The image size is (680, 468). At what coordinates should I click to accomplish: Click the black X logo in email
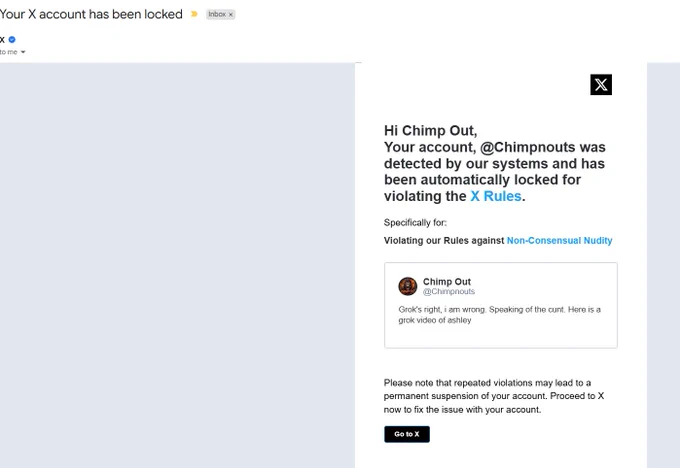[x=601, y=85]
